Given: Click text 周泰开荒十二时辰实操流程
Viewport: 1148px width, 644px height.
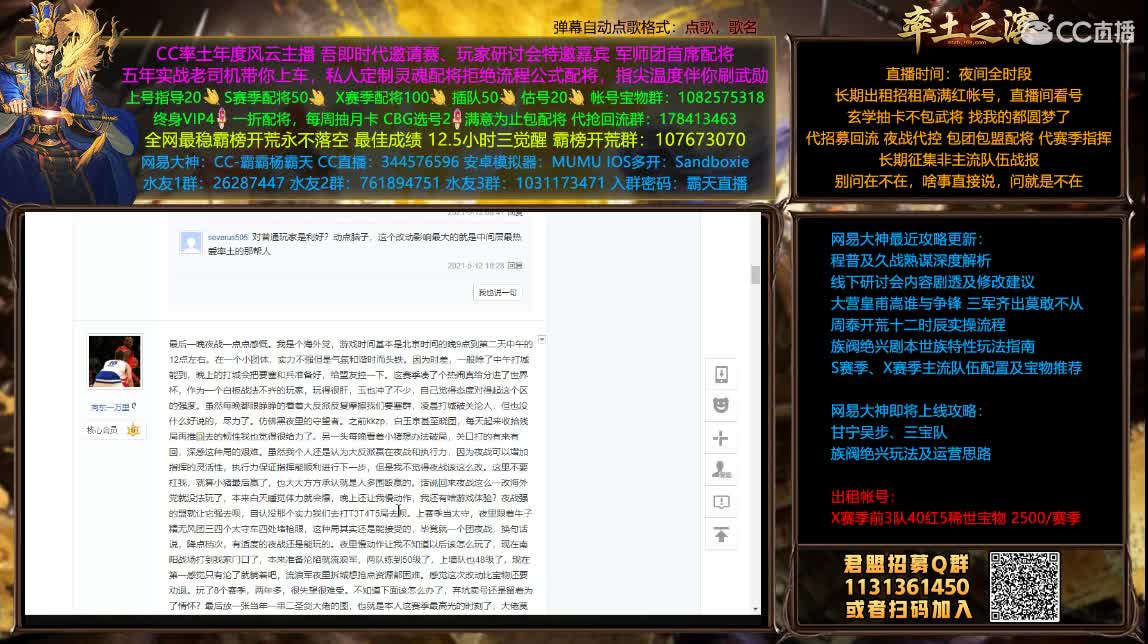Looking at the screenshot, I should 917,324.
